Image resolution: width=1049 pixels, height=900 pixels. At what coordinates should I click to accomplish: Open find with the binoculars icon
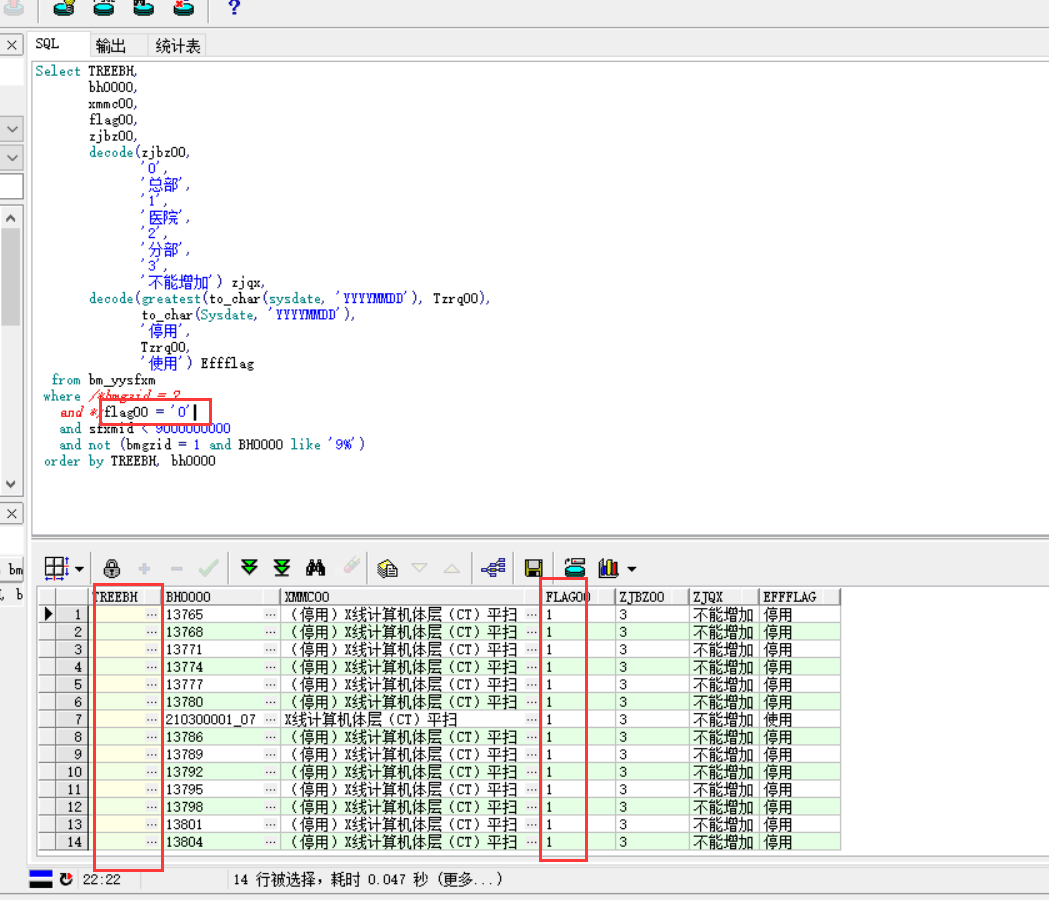pos(316,568)
